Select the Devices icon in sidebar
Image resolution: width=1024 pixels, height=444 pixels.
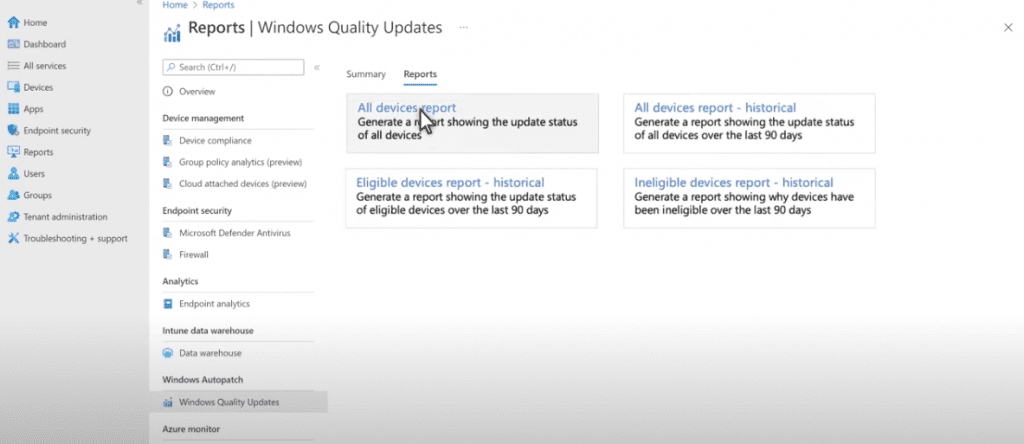click(13, 87)
